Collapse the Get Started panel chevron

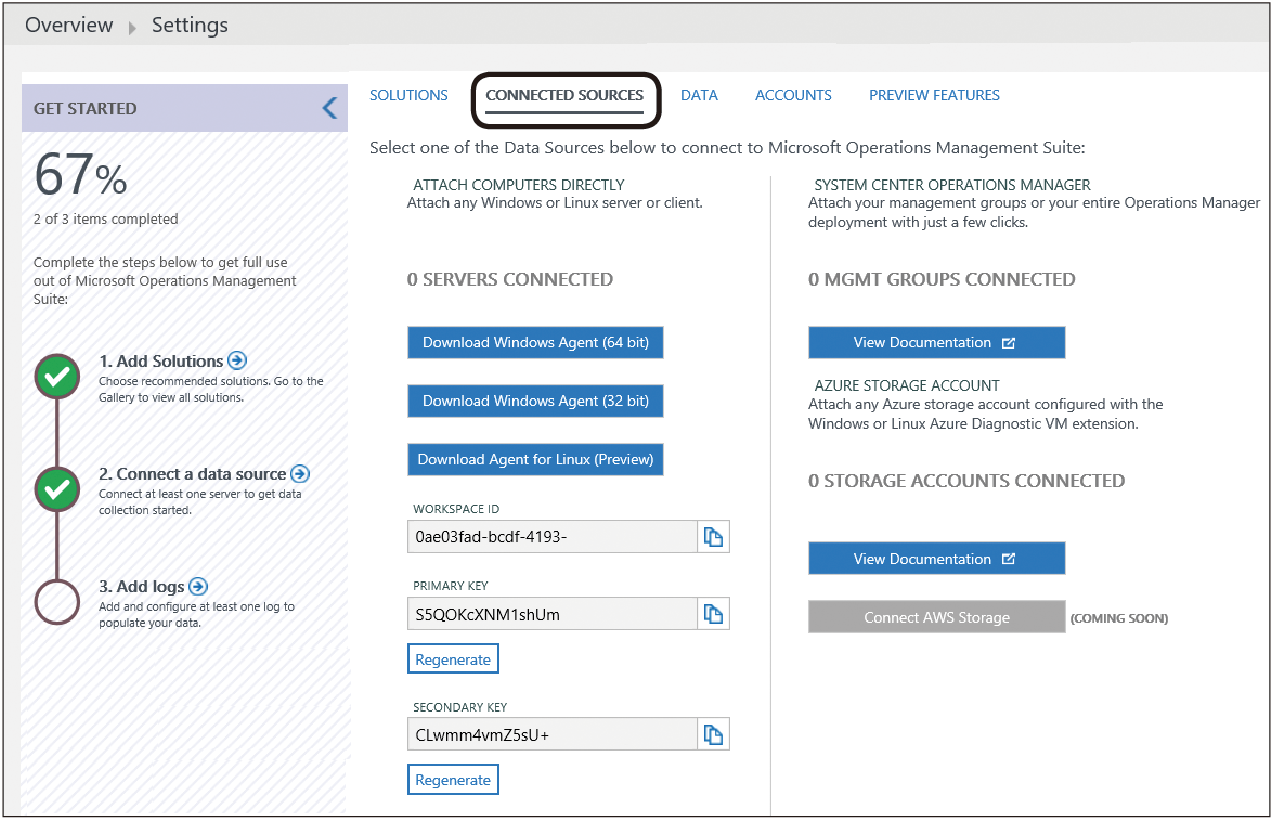pyautogui.click(x=330, y=108)
